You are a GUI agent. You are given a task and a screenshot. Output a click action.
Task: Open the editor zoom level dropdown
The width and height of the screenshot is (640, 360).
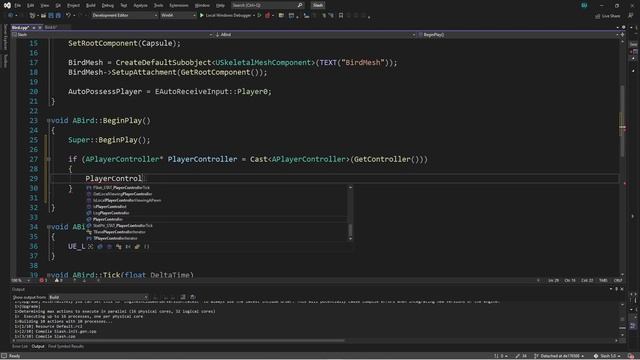(20, 280)
